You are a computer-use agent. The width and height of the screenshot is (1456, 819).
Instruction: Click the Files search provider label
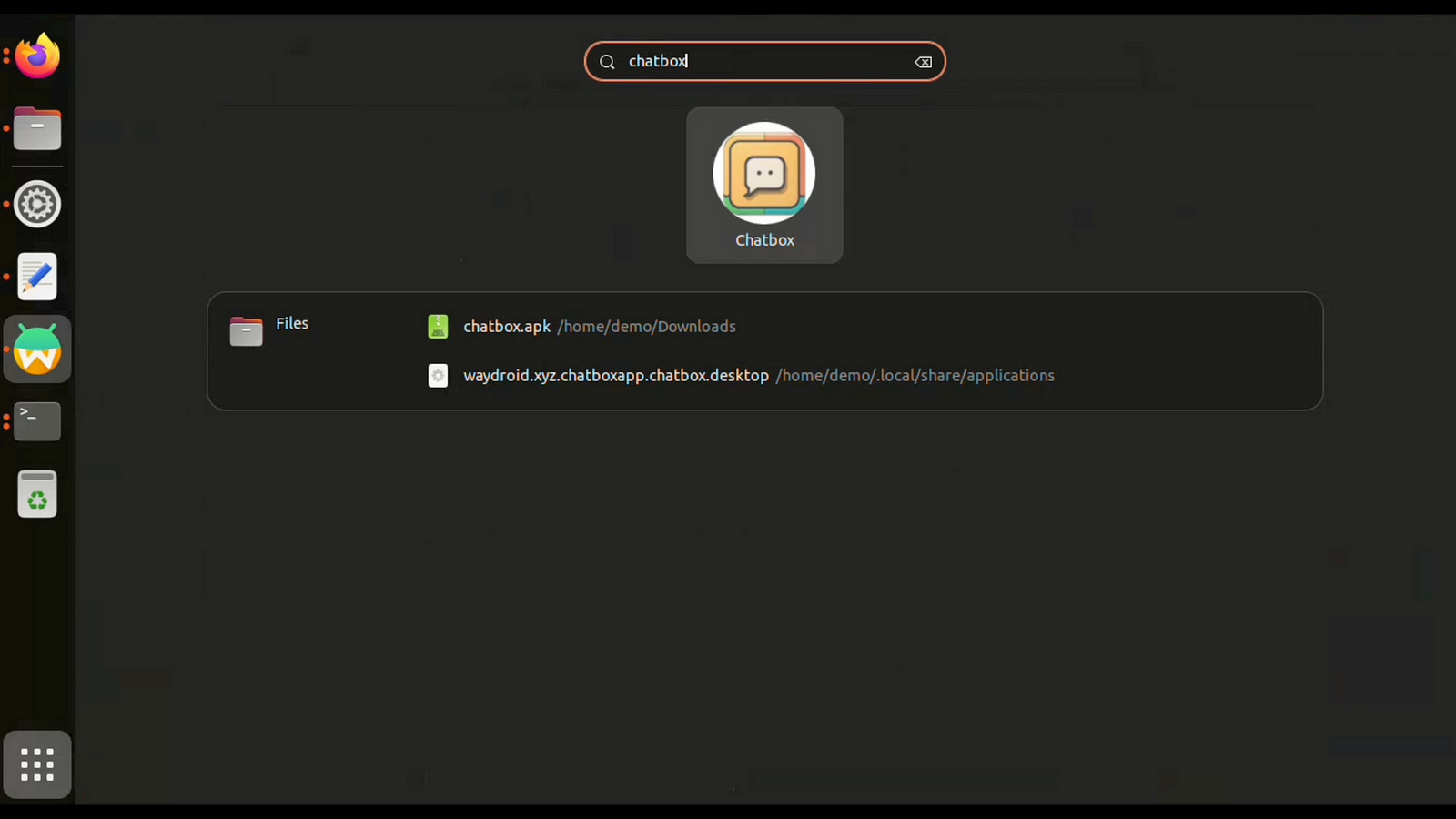pyautogui.click(x=292, y=324)
